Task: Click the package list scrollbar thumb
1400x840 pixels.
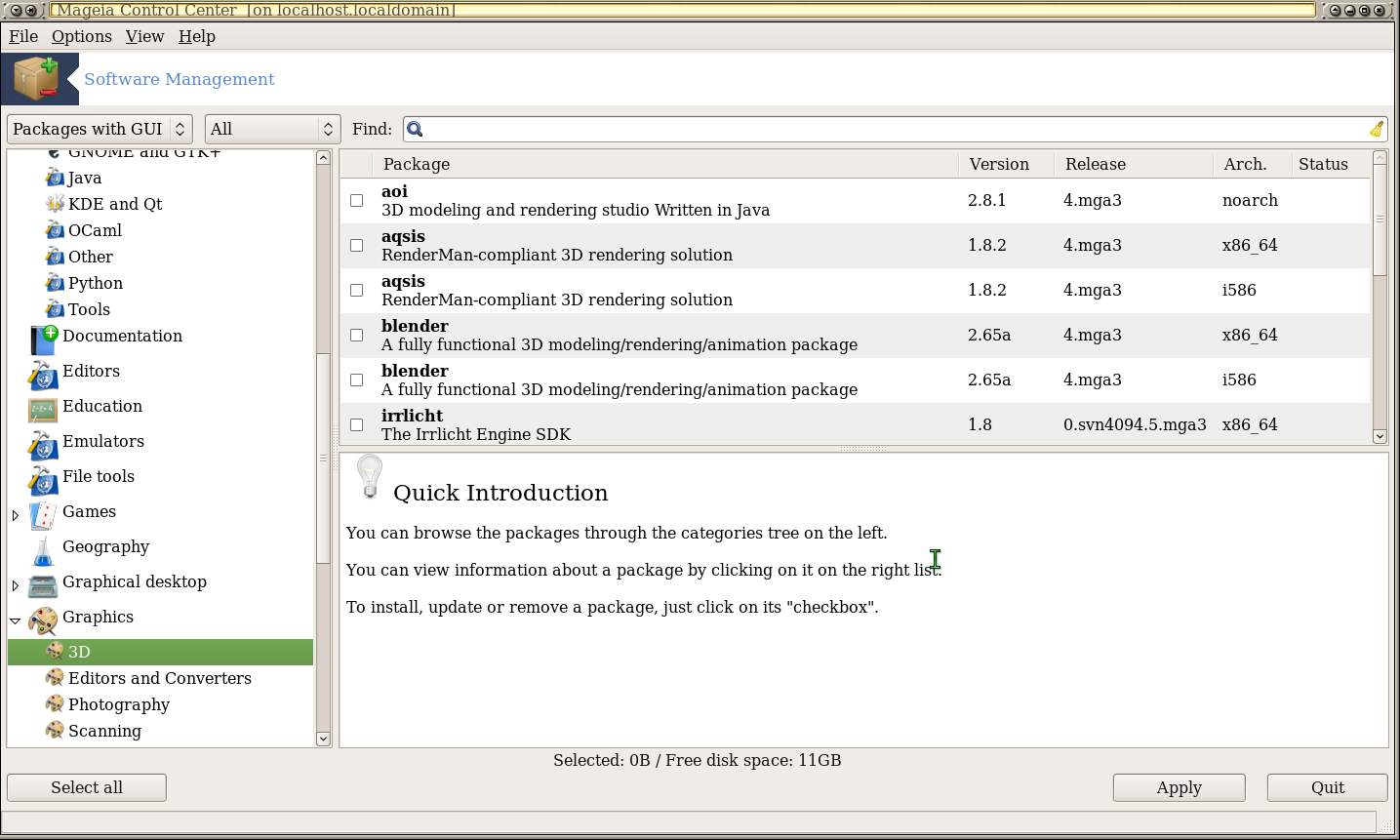Action: click(x=1380, y=220)
